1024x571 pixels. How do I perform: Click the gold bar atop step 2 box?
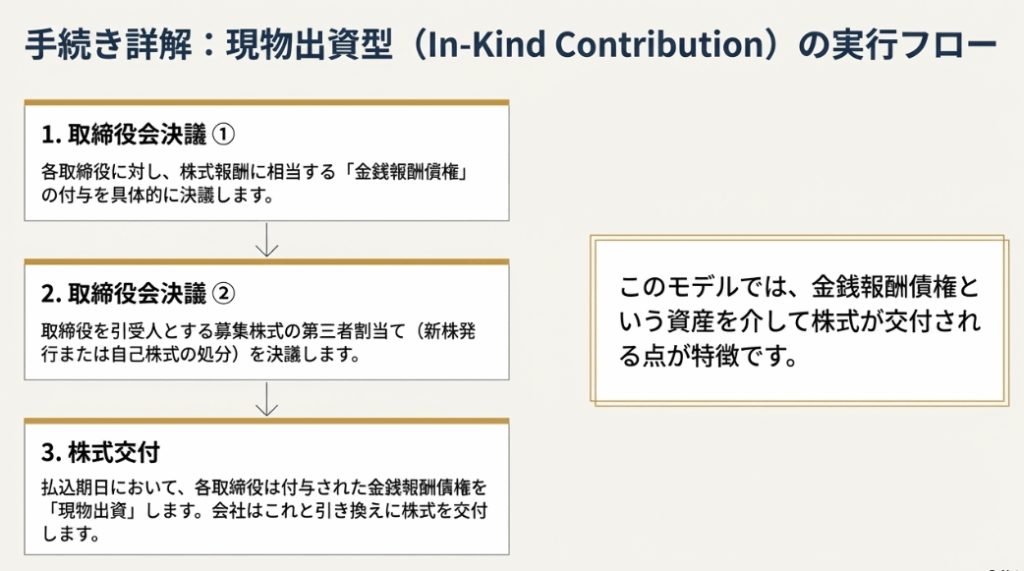coord(267,262)
